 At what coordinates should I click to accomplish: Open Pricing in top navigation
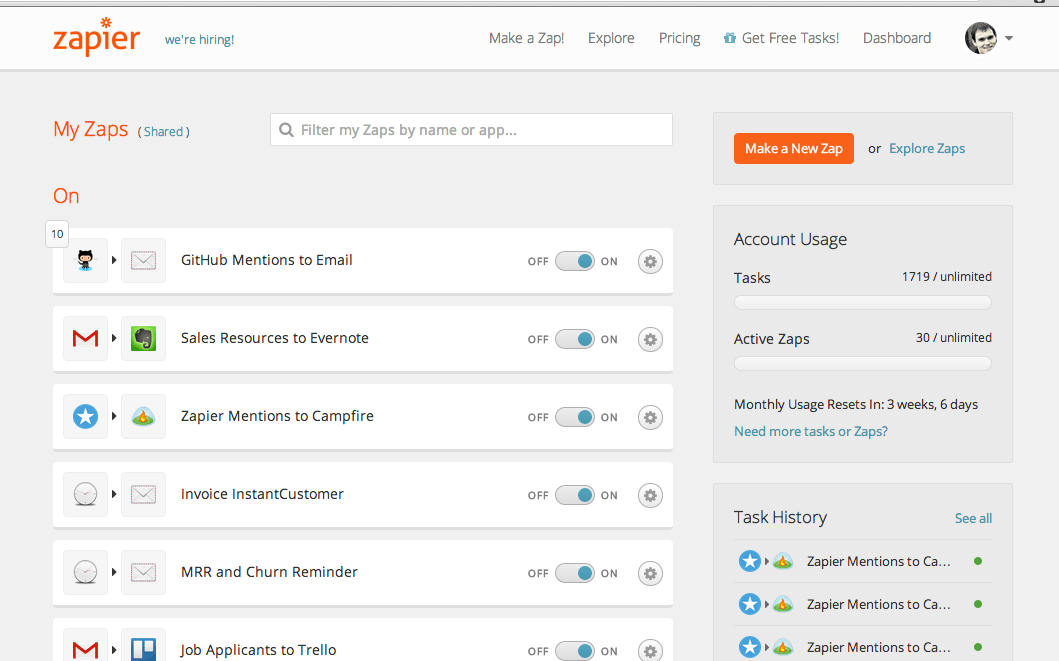click(679, 38)
